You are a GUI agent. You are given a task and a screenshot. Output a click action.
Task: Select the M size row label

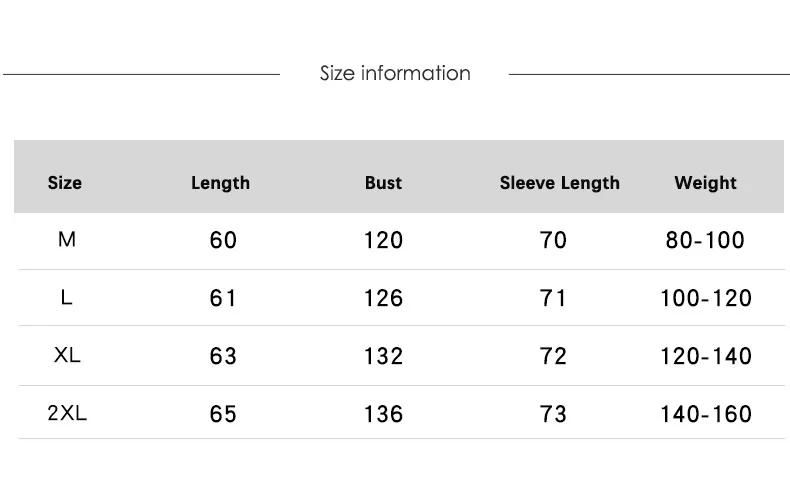pyautogui.click(x=67, y=239)
